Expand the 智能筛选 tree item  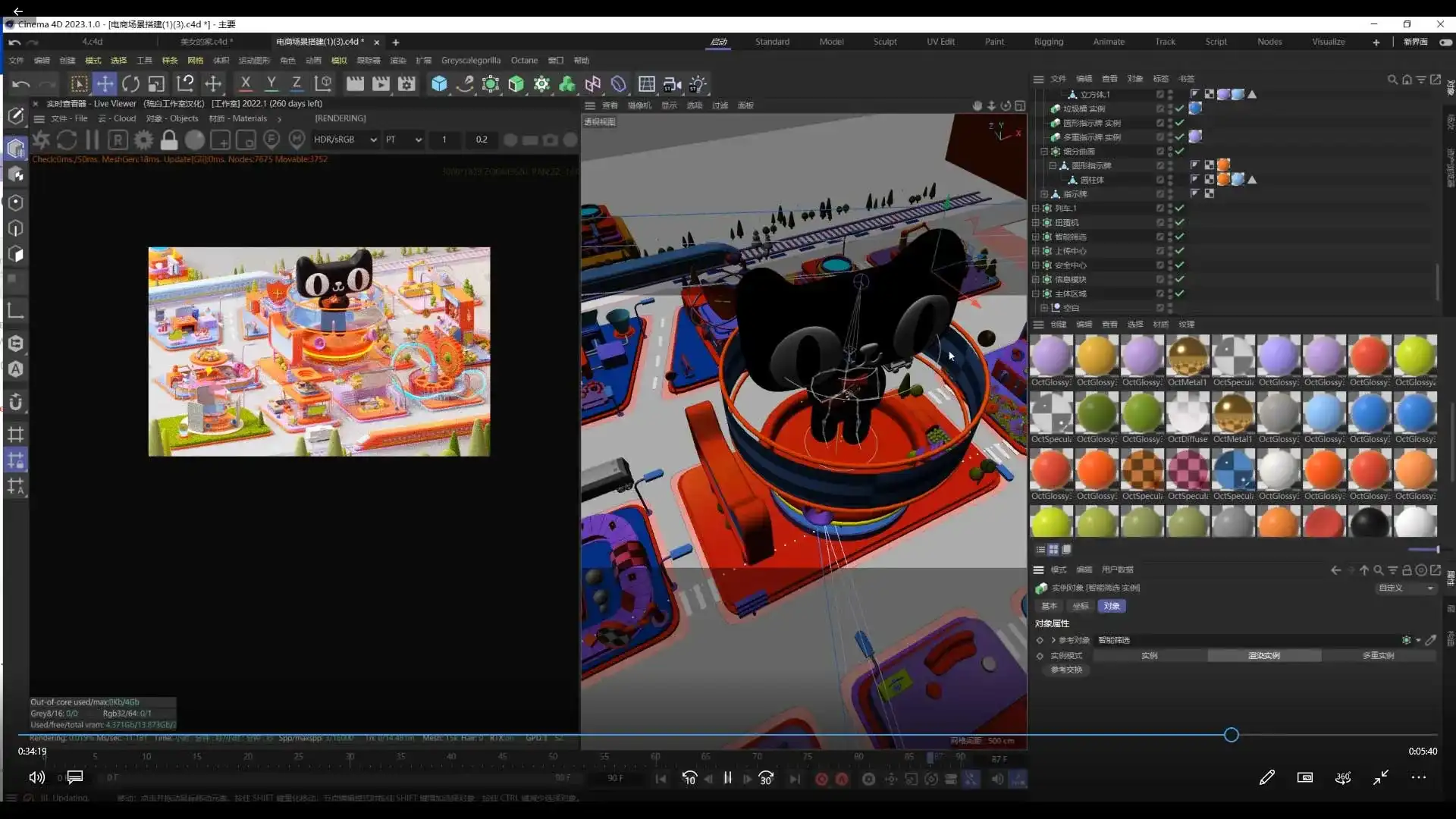(1036, 237)
